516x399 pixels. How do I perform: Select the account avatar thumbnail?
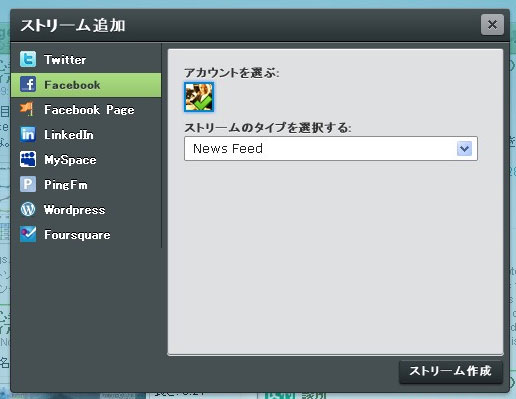(199, 97)
